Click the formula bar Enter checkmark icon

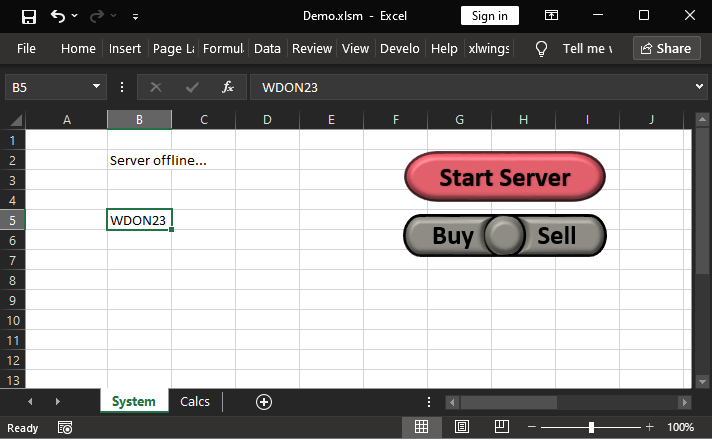pos(192,87)
